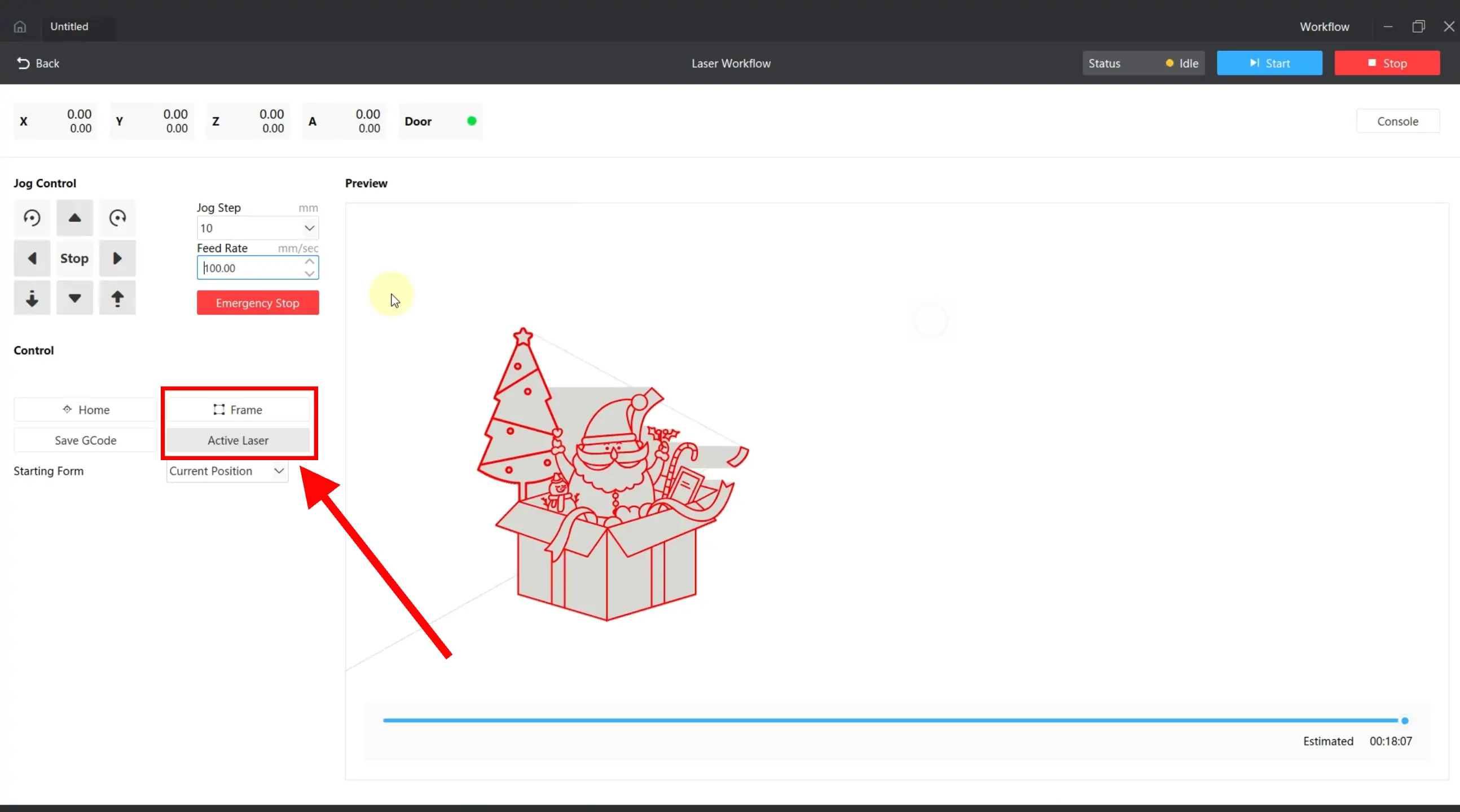Click the Door status indicator
The height and width of the screenshot is (812, 1460).
(x=471, y=121)
